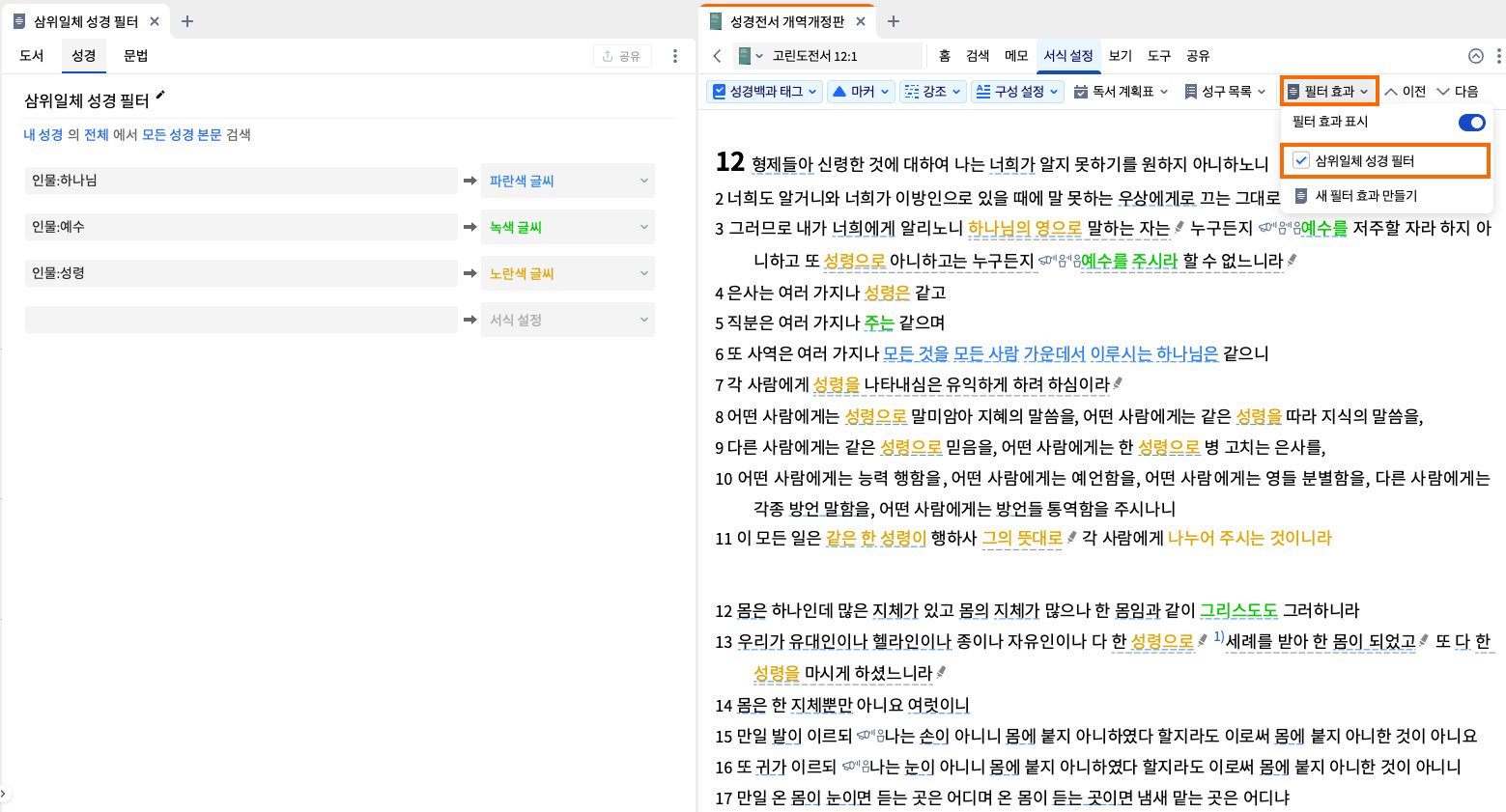Open the Bible panel kebab menu
The height and width of the screenshot is (812, 1506).
(1498, 56)
